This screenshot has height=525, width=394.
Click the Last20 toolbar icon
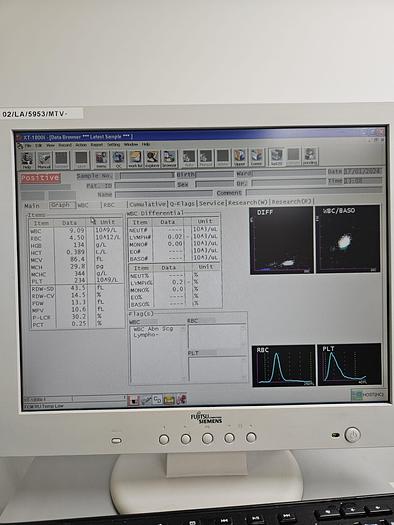pyautogui.click(x=277, y=157)
